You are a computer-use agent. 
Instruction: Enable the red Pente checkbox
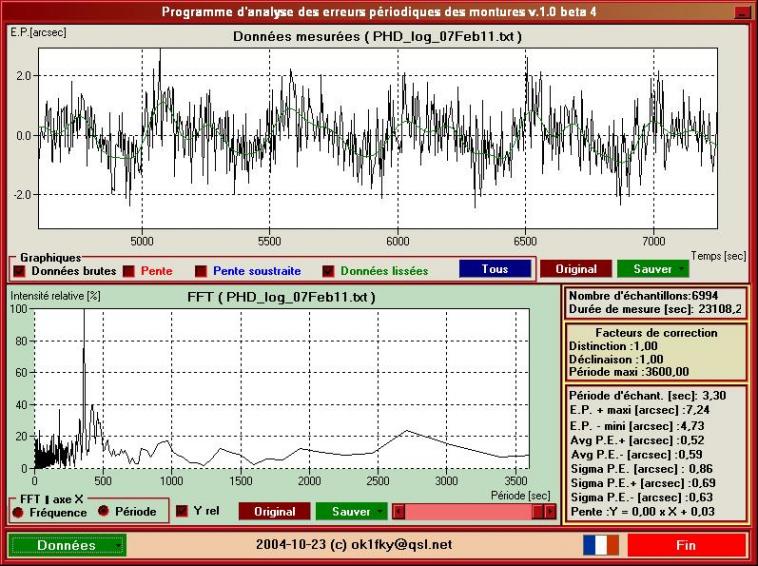click(129, 272)
